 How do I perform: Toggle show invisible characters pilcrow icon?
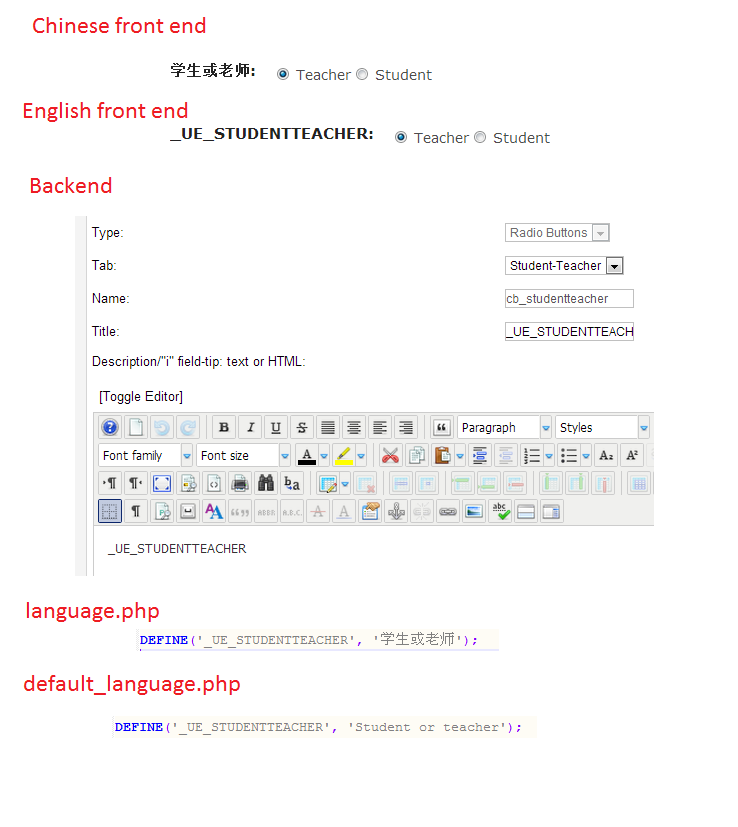click(x=136, y=511)
